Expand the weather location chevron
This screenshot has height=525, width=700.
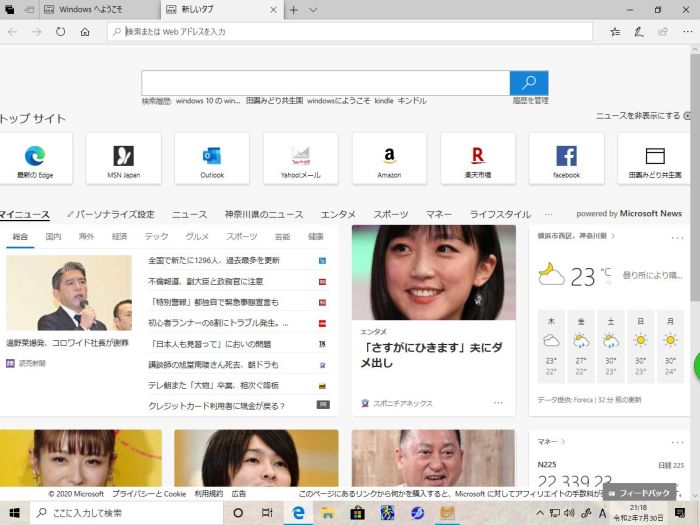point(612,236)
